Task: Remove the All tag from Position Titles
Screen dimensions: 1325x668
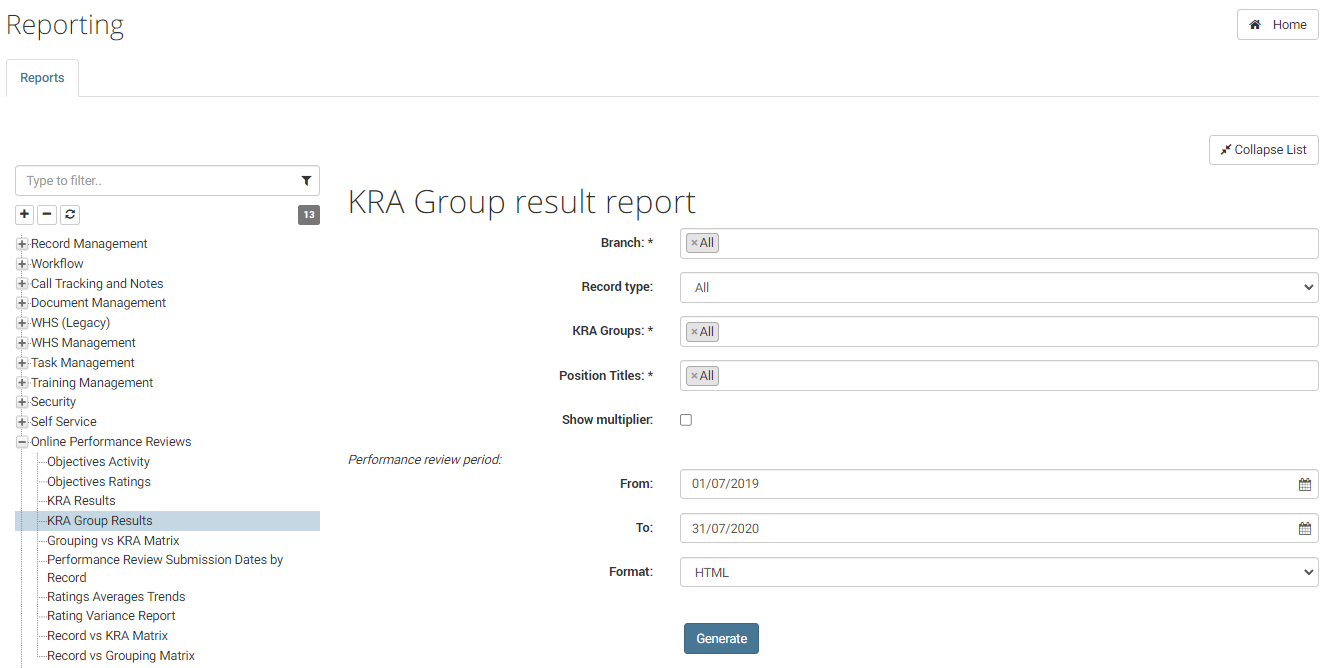Action: tap(693, 375)
